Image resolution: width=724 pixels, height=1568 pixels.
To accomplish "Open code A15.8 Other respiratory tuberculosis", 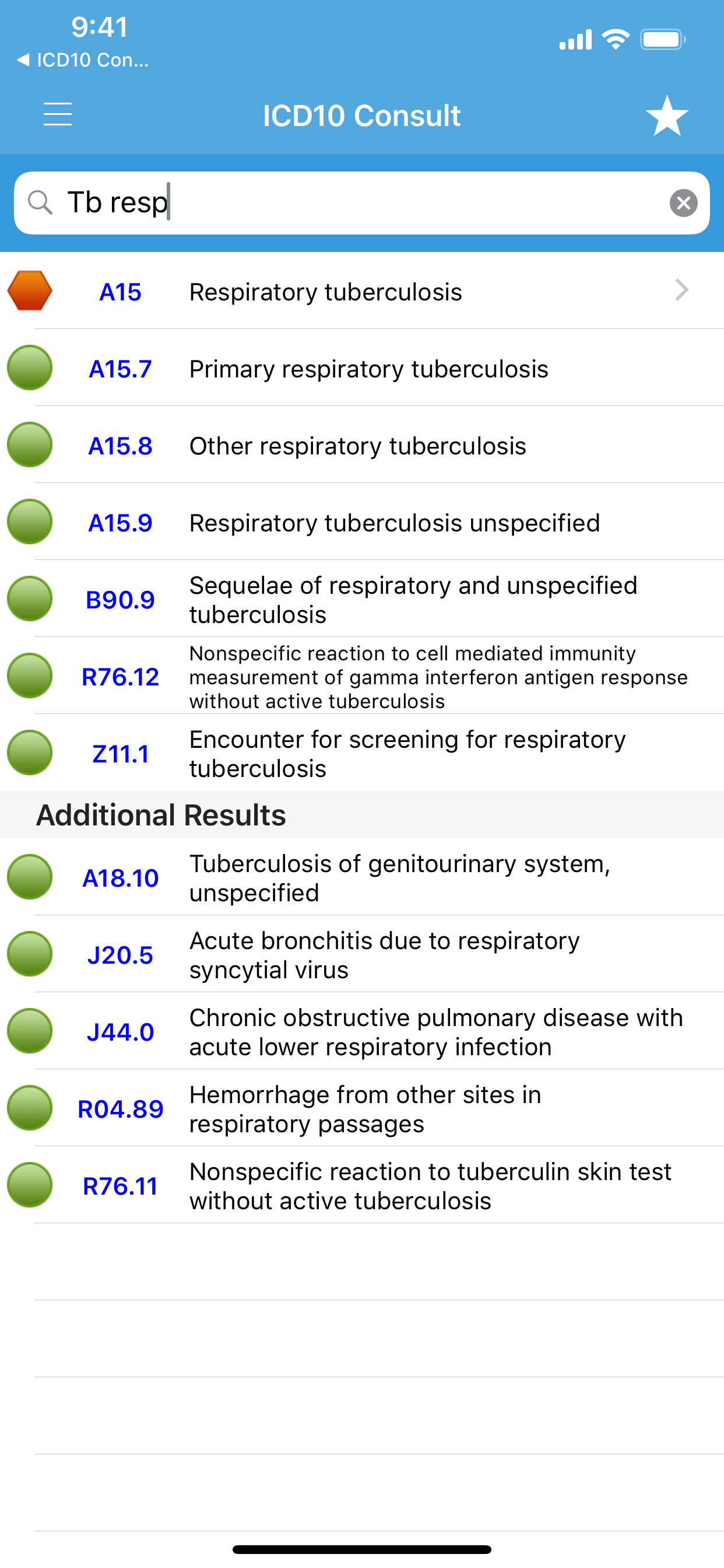I will pyautogui.click(x=362, y=445).
